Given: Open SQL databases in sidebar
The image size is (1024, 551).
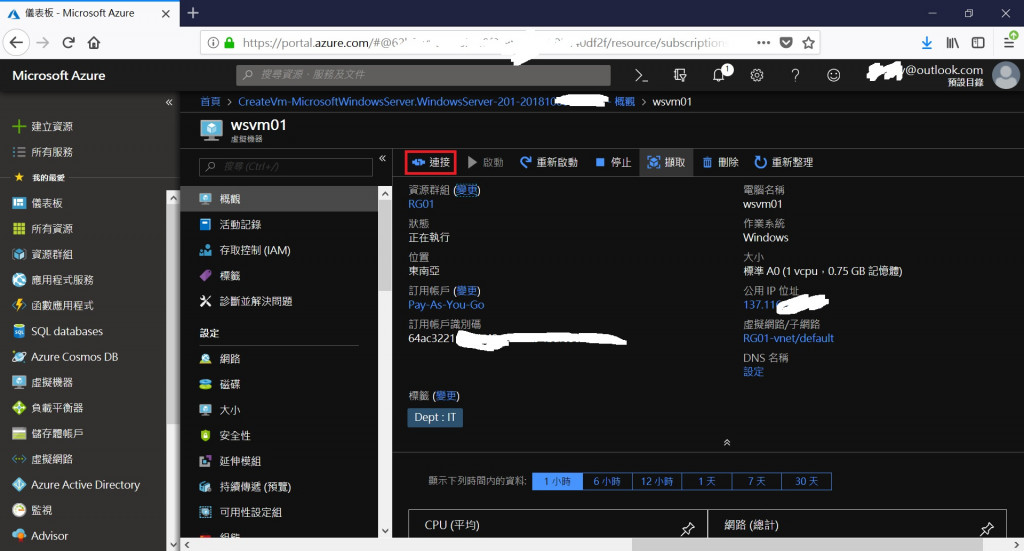Looking at the screenshot, I should coord(57,331).
